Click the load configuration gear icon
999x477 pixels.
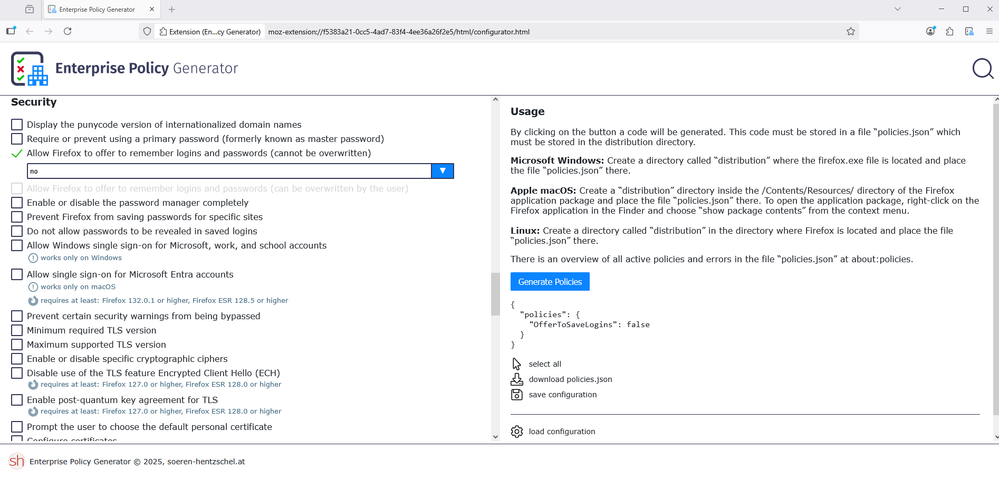click(517, 432)
